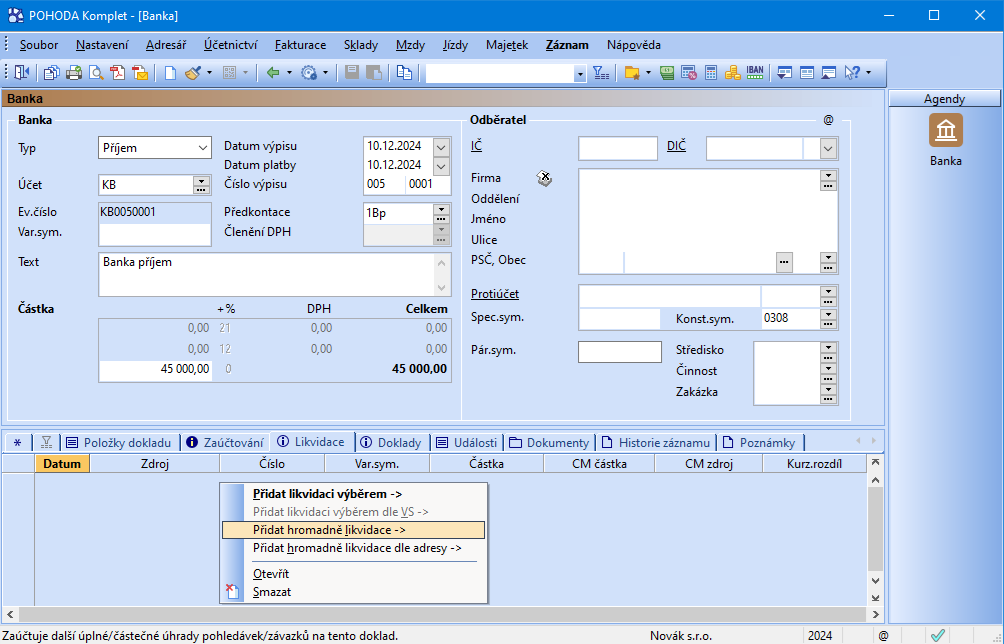Image resolution: width=1004 pixels, height=644 pixels.
Task: Click the IČ underlined label link
Action: 476,146
